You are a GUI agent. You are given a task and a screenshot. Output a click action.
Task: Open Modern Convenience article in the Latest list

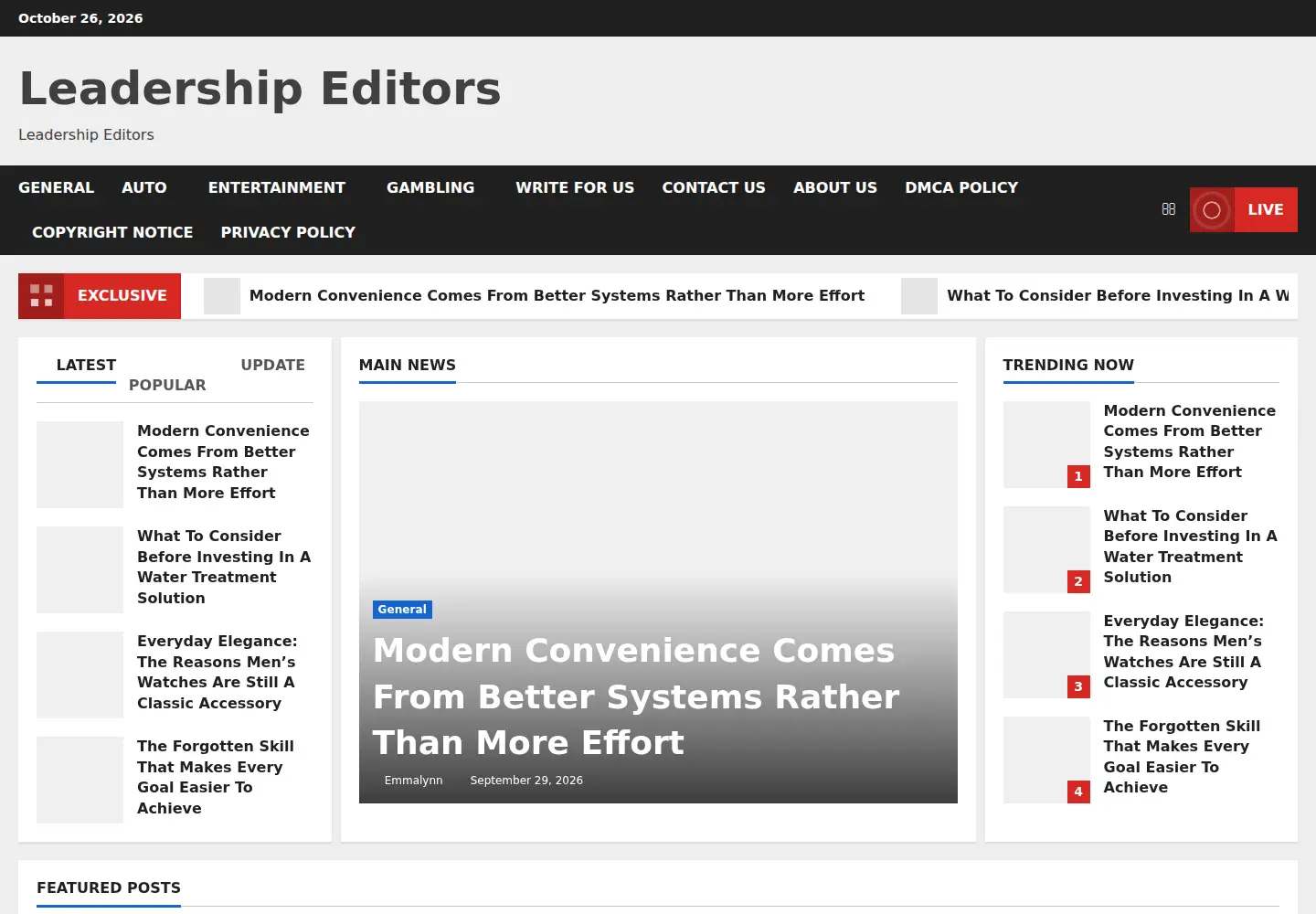(224, 462)
